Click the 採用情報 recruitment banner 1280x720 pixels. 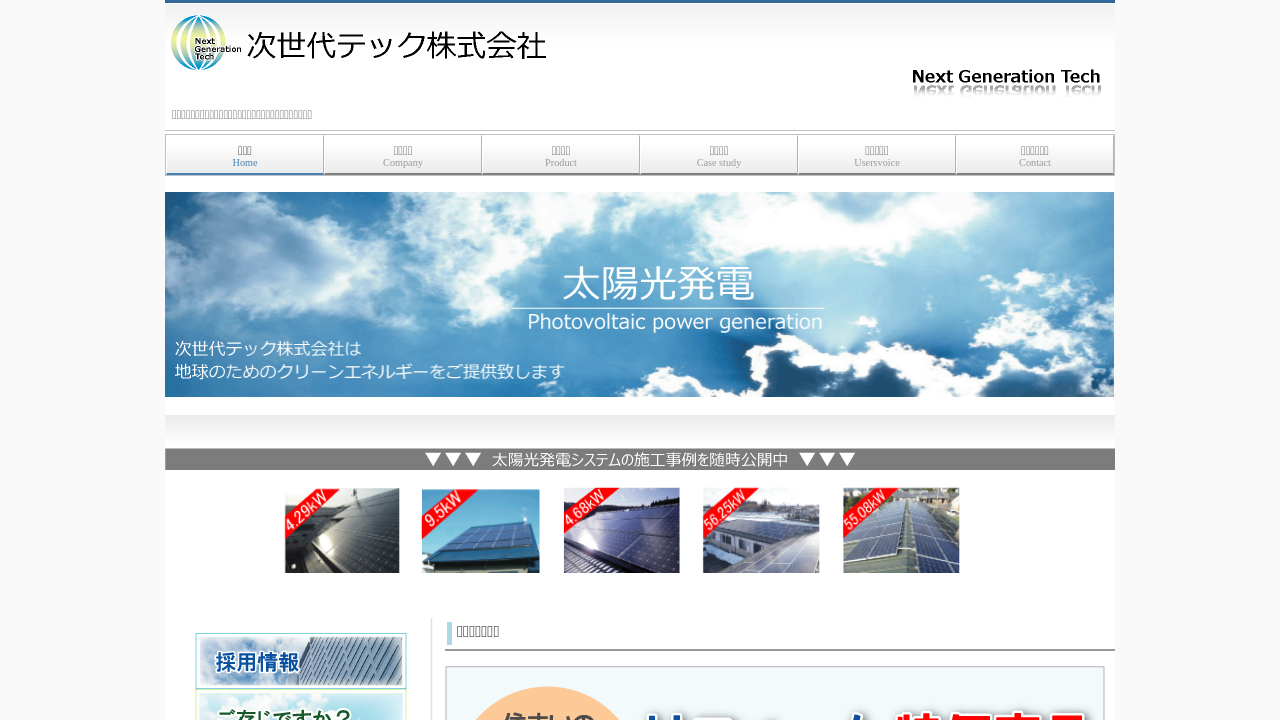coord(301,661)
